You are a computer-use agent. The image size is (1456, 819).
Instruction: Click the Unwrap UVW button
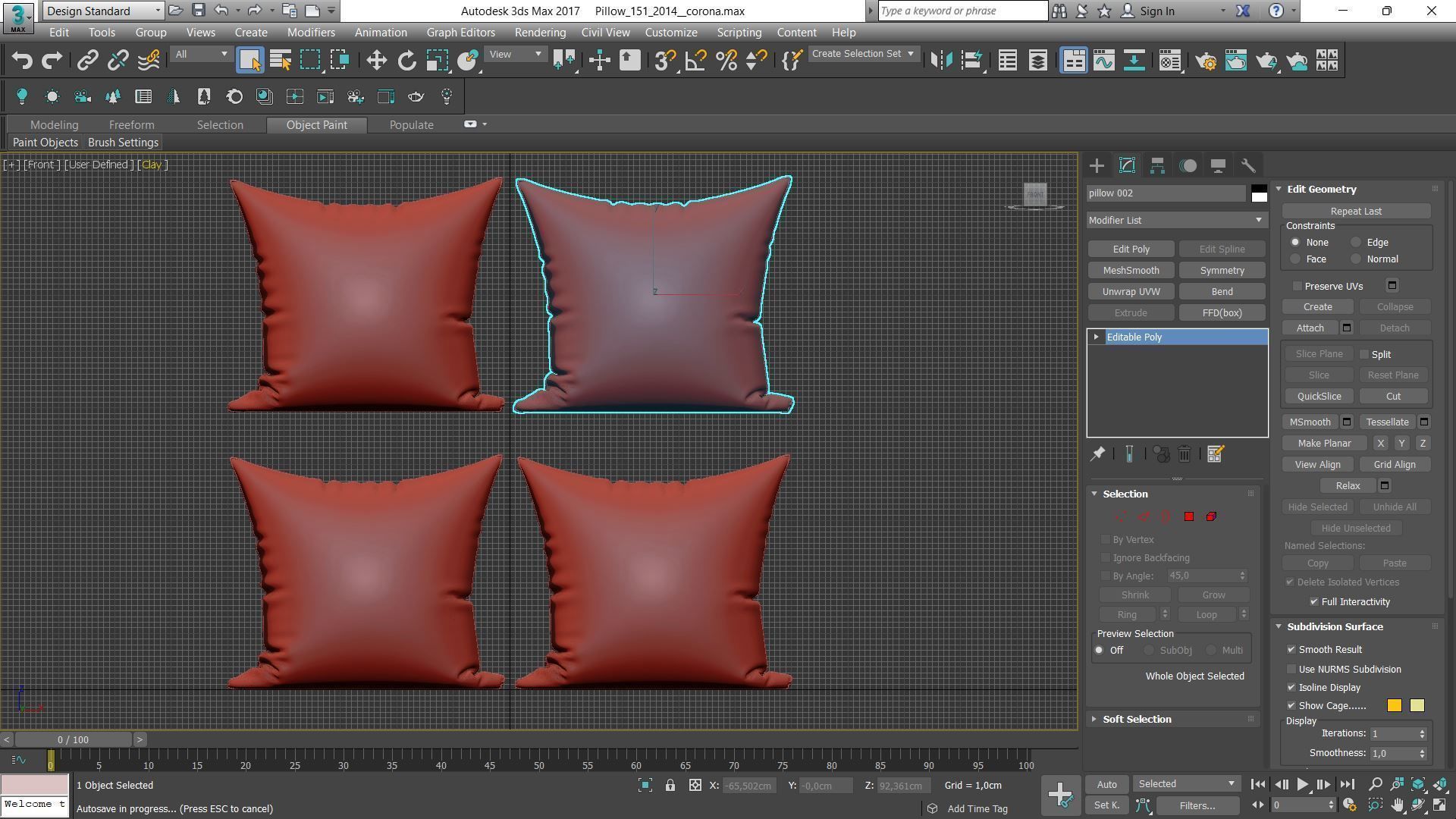tap(1131, 292)
